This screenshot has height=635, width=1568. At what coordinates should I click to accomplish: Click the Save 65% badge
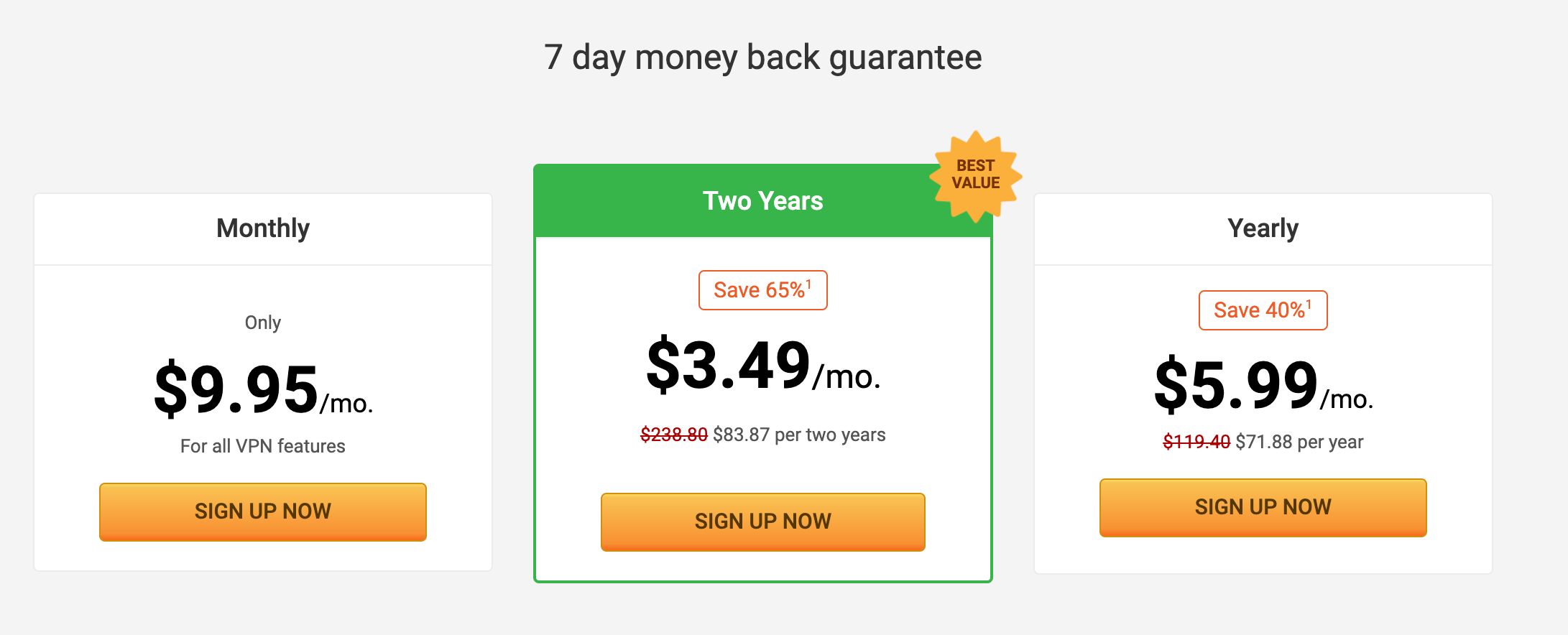[x=762, y=290]
